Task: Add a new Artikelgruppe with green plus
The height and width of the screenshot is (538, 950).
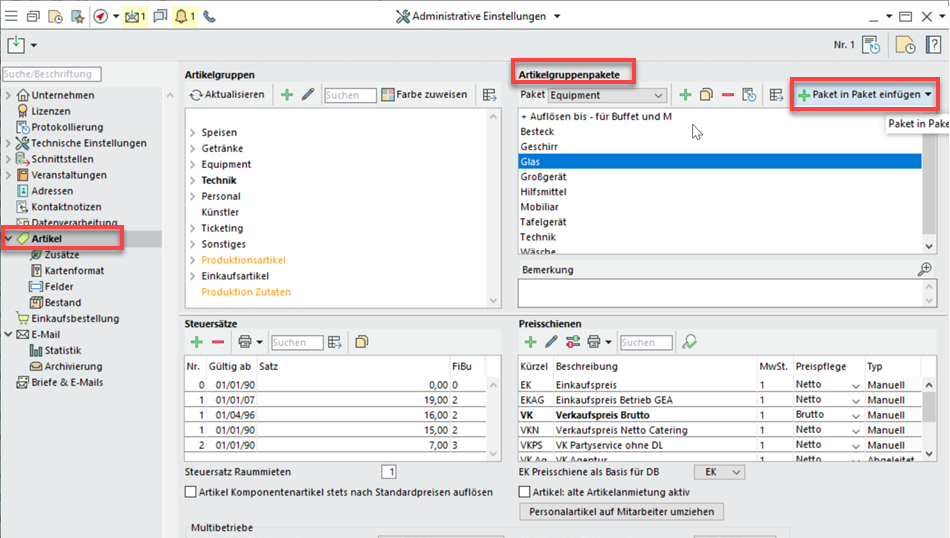Action: point(287,95)
